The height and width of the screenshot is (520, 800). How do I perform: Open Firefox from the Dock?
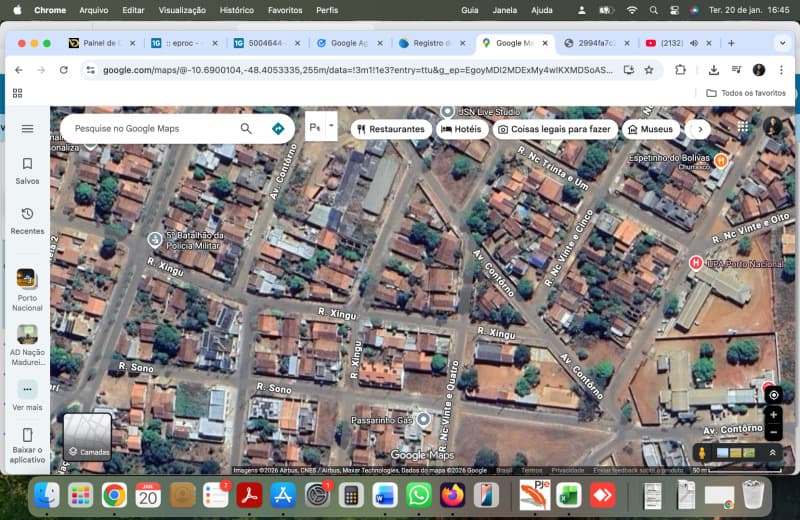coord(452,495)
